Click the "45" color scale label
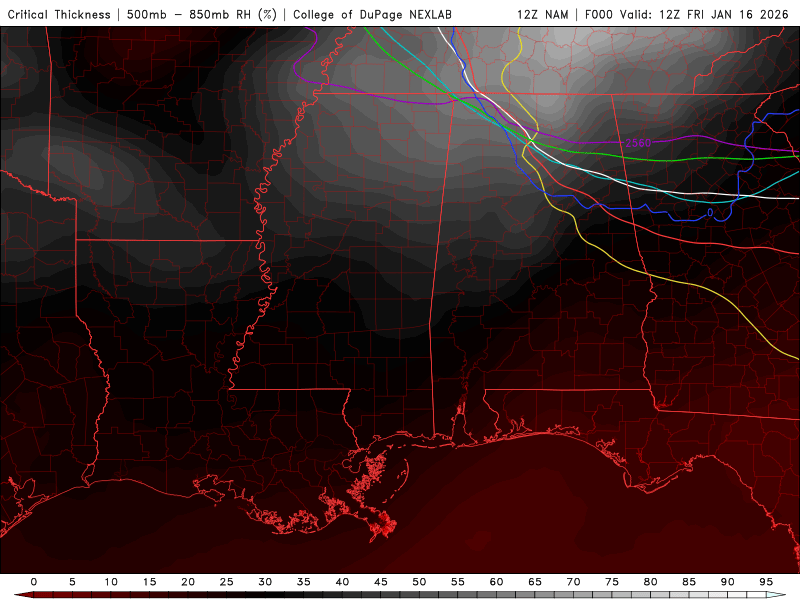Viewport: 800px width, 600px height. point(381,582)
